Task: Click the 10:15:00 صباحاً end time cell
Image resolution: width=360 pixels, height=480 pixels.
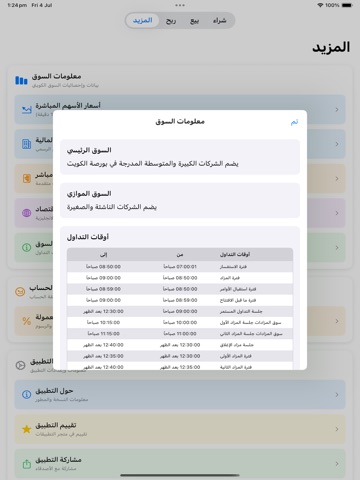Action: point(103,323)
